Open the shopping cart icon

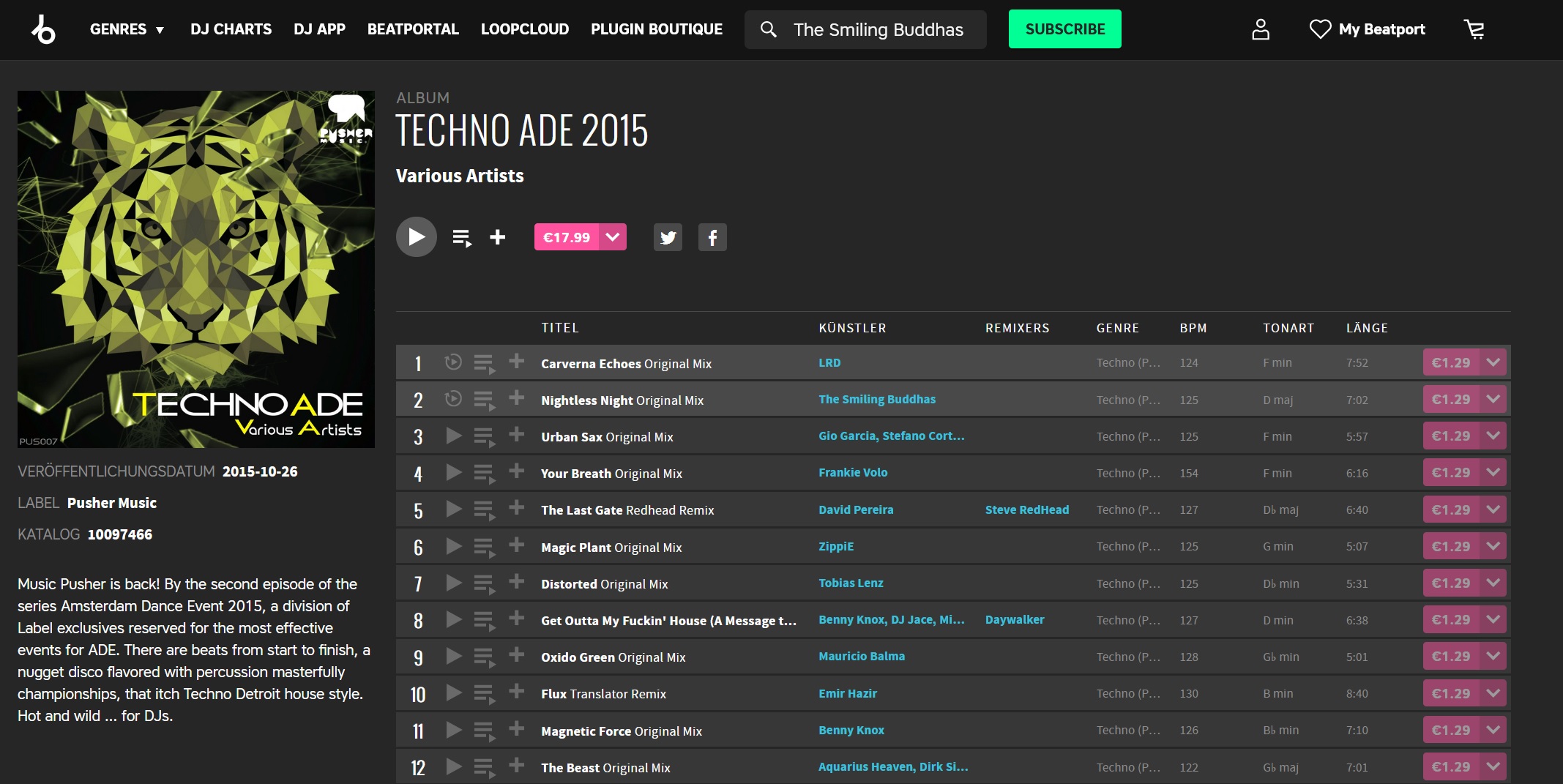[1474, 29]
